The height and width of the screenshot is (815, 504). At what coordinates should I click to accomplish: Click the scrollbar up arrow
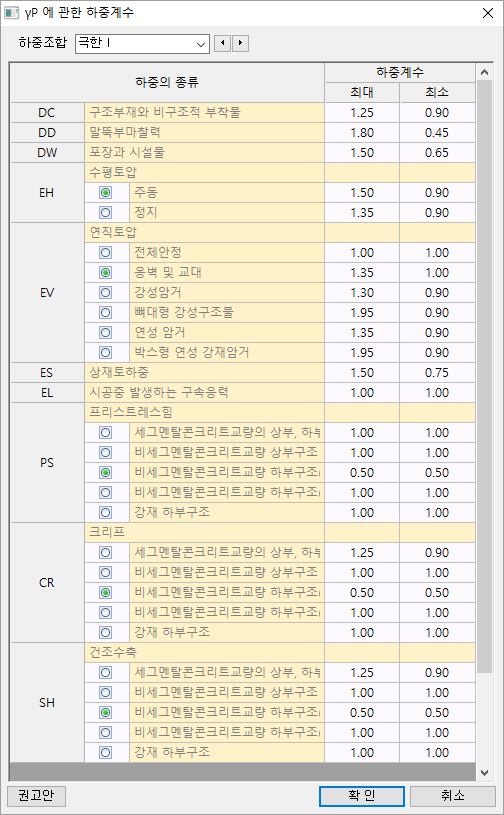[x=484, y=72]
